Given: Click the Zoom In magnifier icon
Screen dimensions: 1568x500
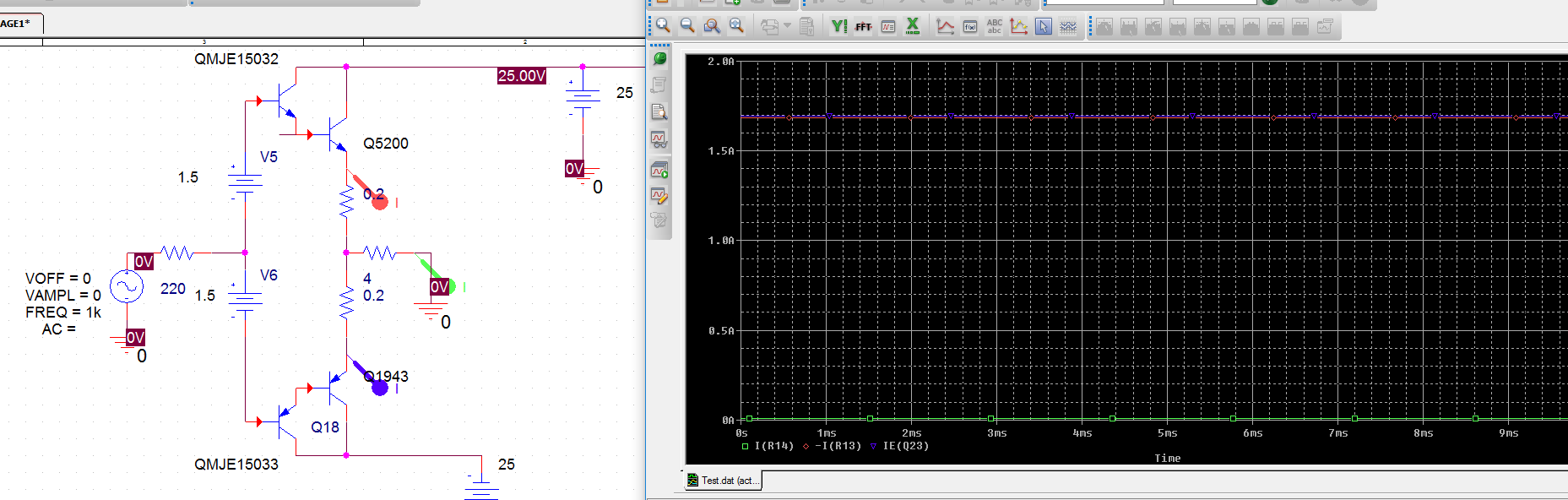Looking at the screenshot, I should tap(663, 26).
